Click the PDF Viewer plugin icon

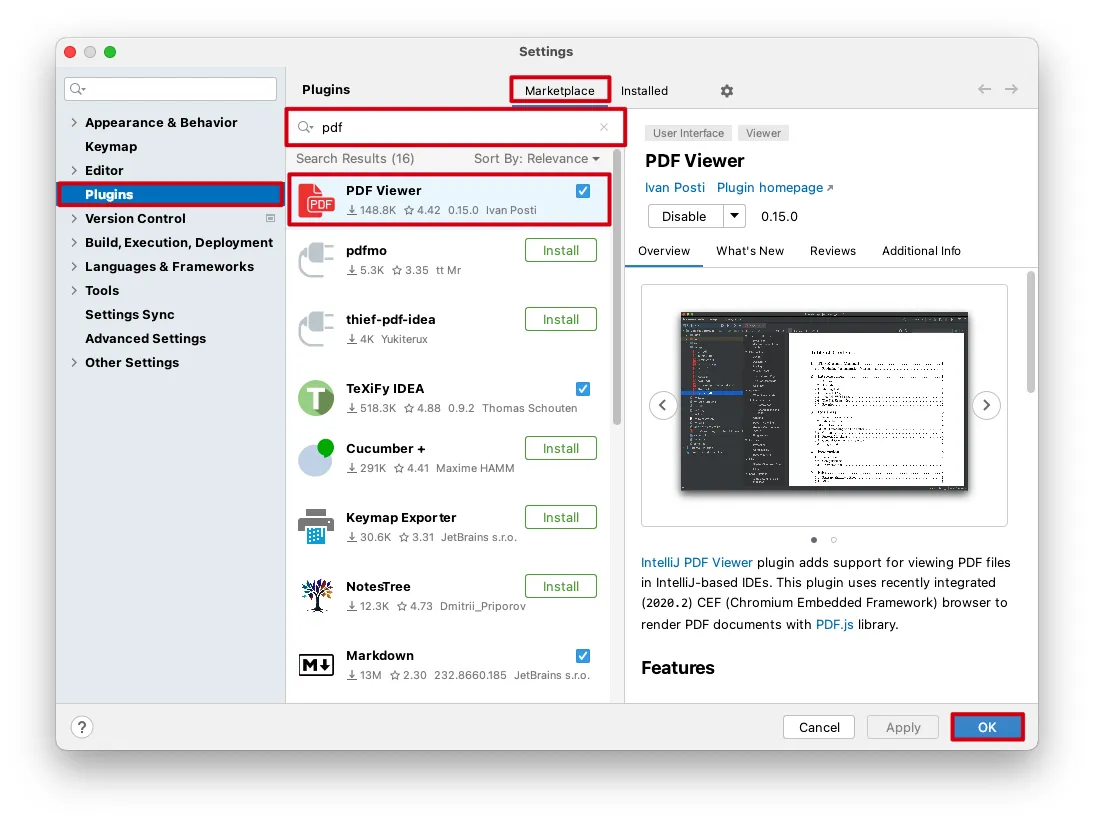coord(316,200)
